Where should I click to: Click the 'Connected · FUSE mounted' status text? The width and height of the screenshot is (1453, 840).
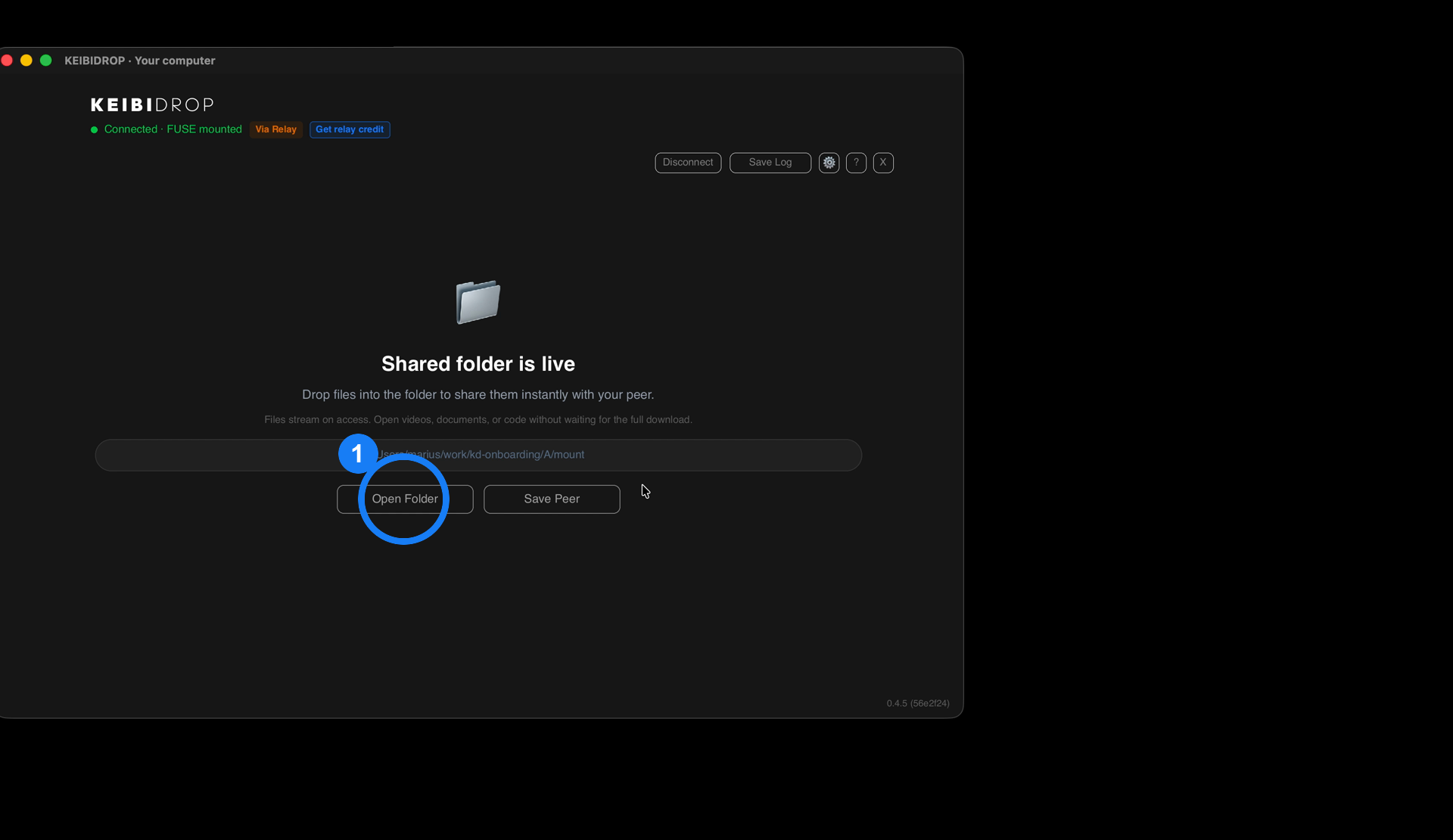pyautogui.click(x=173, y=129)
